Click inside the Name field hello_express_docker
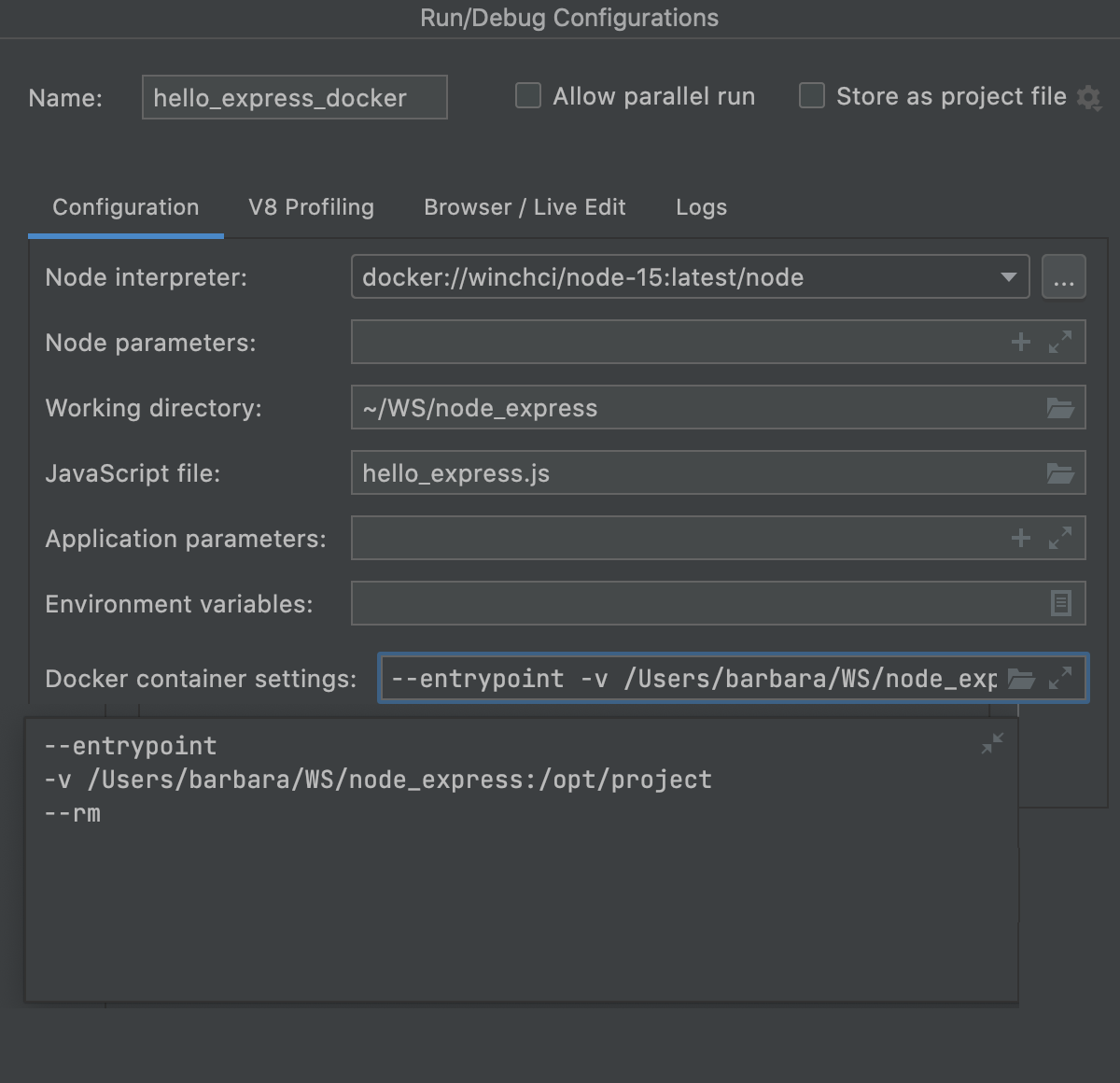 (x=294, y=97)
